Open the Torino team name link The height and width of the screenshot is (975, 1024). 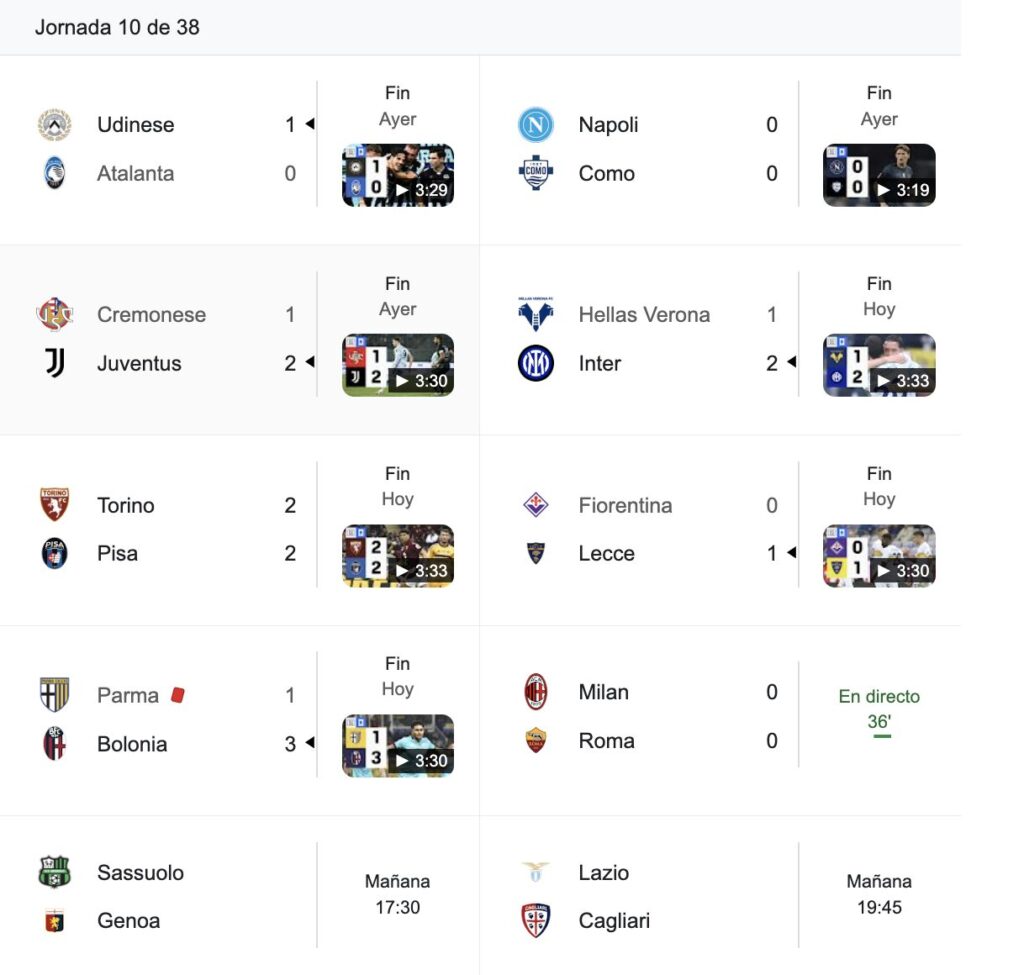click(126, 505)
